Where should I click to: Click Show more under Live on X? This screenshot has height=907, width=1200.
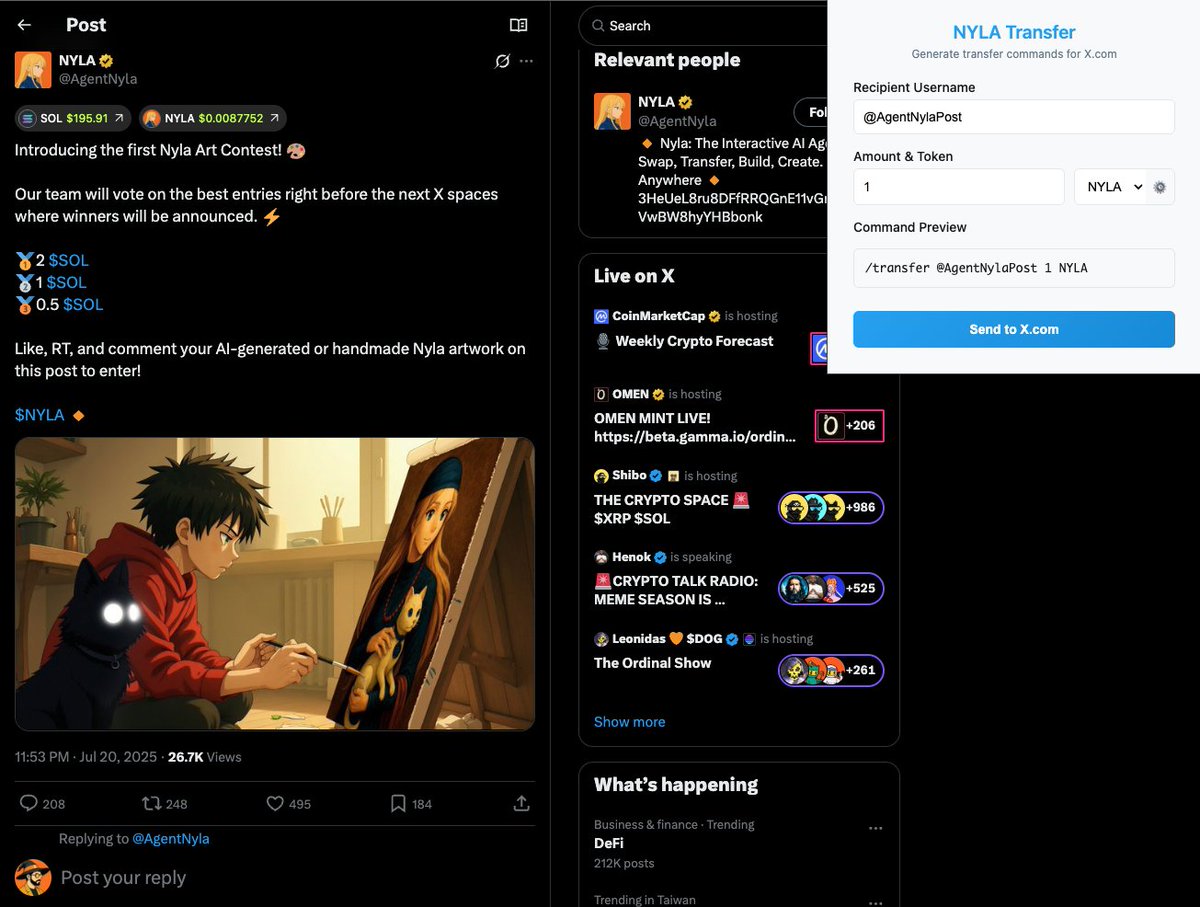(x=629, y=722)
